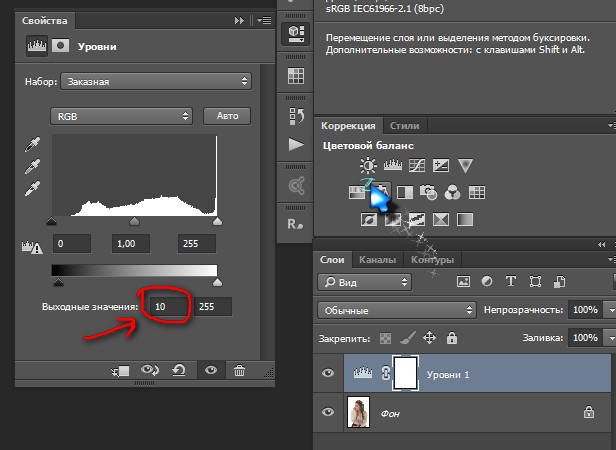This screenshot has width=616, height=450.
Task: Reset Levels adjustment to defaults
Action: (179, 370)
